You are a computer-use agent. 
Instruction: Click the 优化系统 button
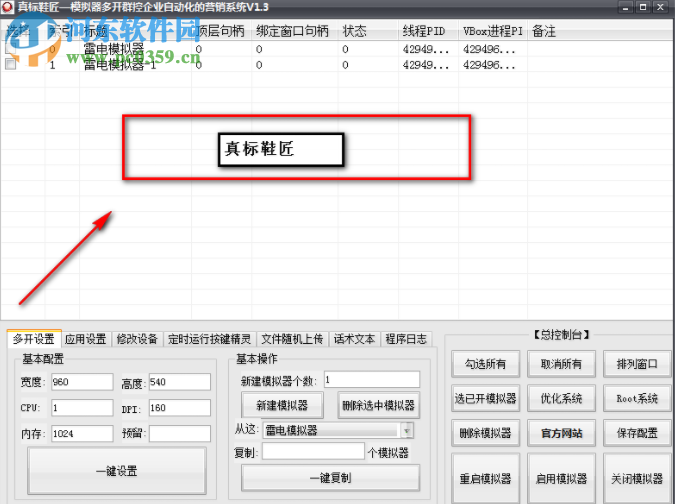click(x=561, y=399)
